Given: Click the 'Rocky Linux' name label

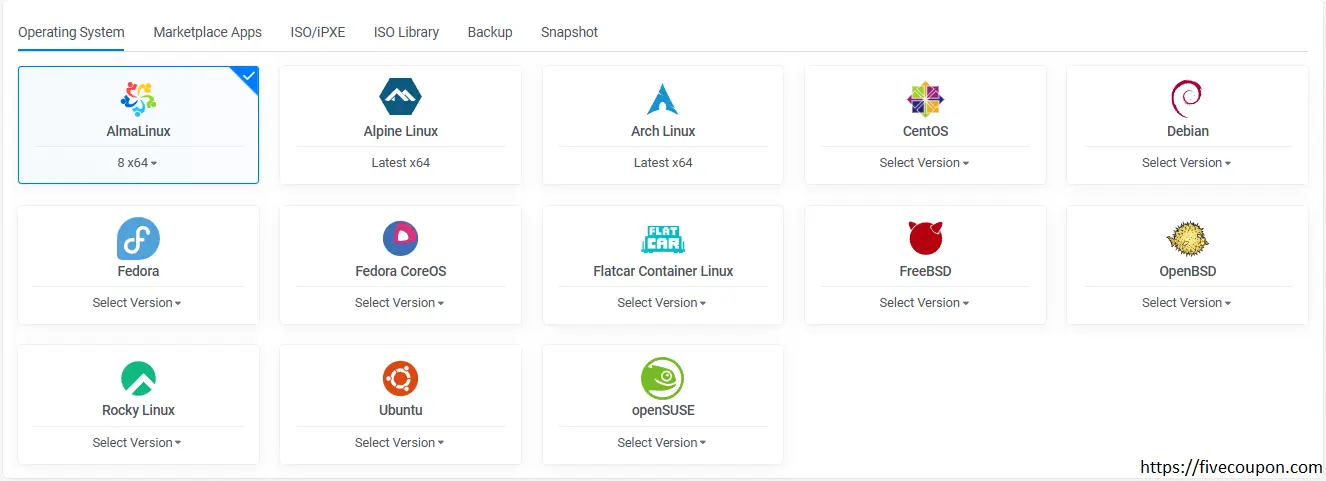Looking at the screenshot, I should tap(138, 410).
